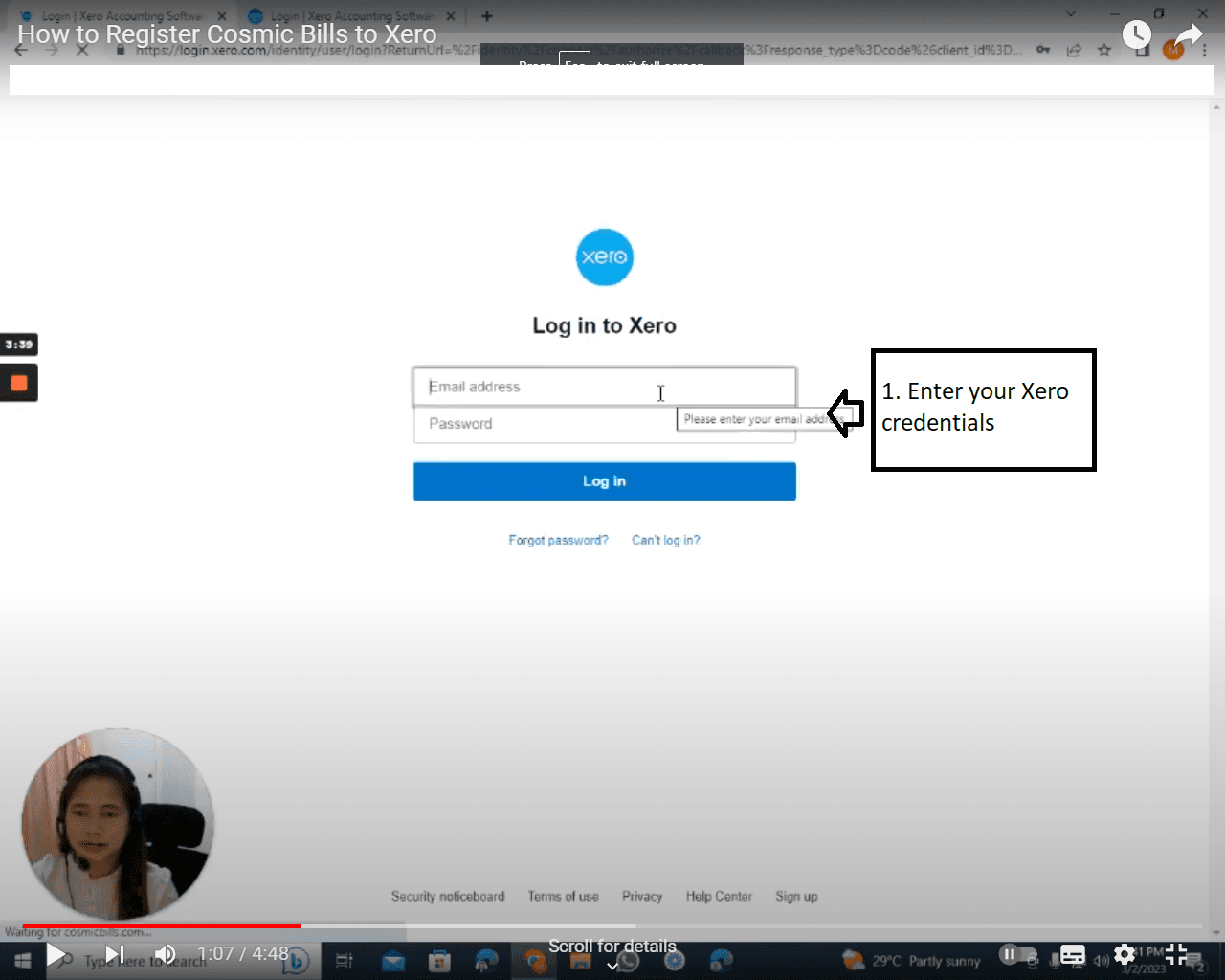Click the Sign up link
The image size is (1225, 980).
pos(796,897)
